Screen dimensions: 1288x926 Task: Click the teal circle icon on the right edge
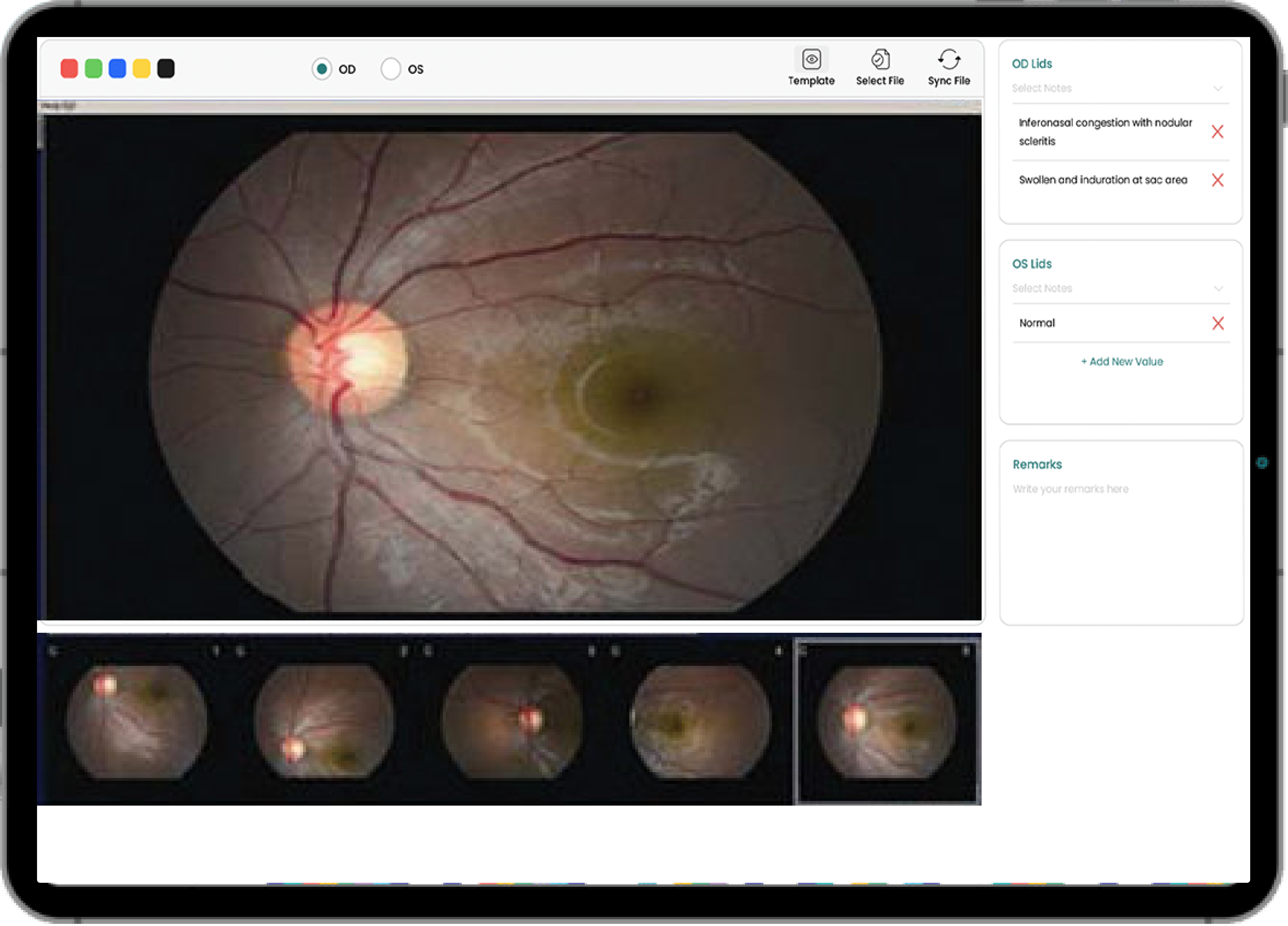tap(1263, 463)
